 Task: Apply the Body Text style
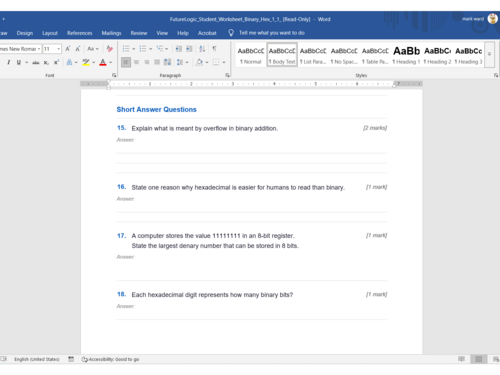tap(282, 55)
